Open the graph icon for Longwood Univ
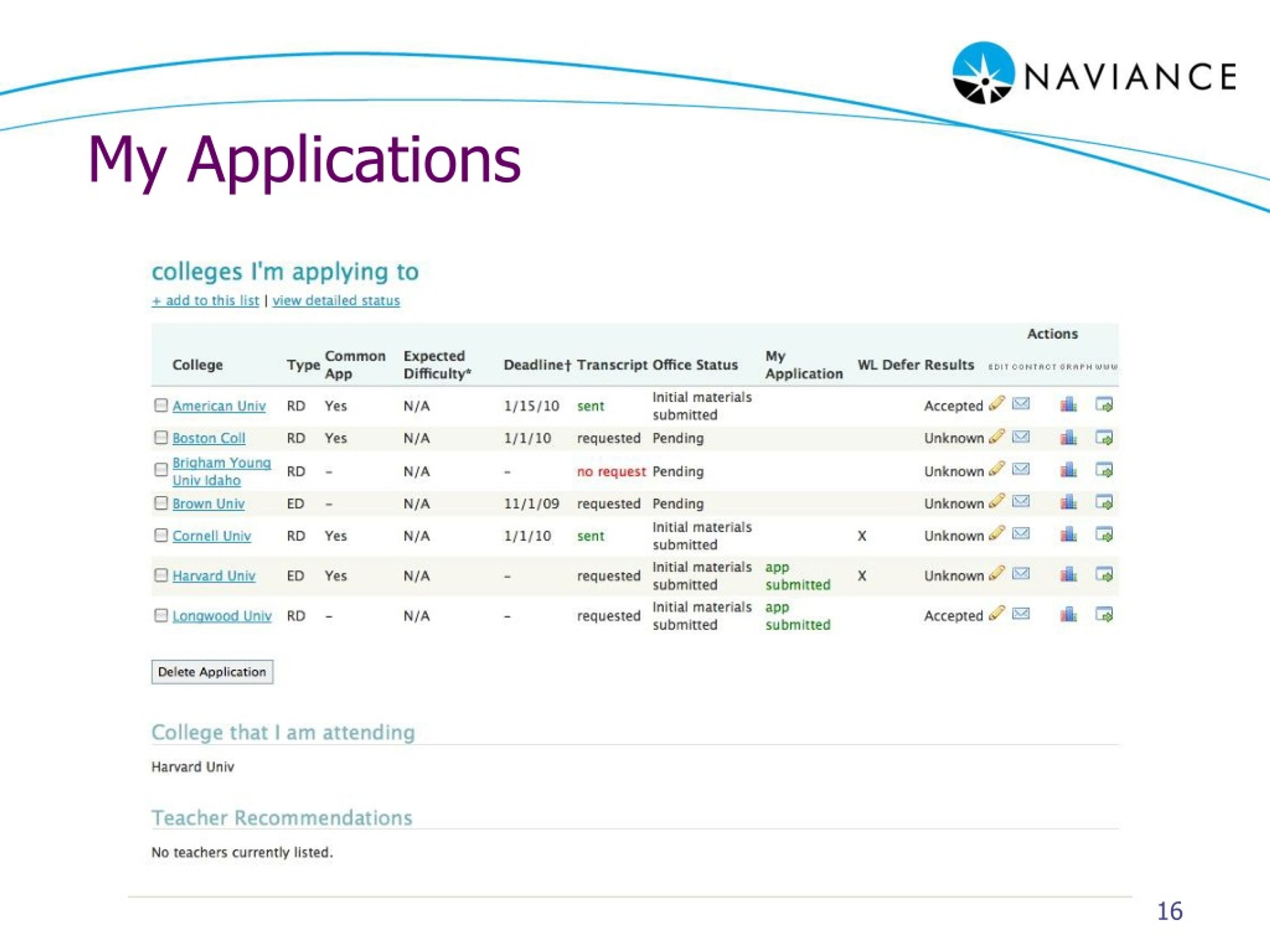This screenshot has width=1270, height=952. pyautogui.click(x=1068, y=614)
